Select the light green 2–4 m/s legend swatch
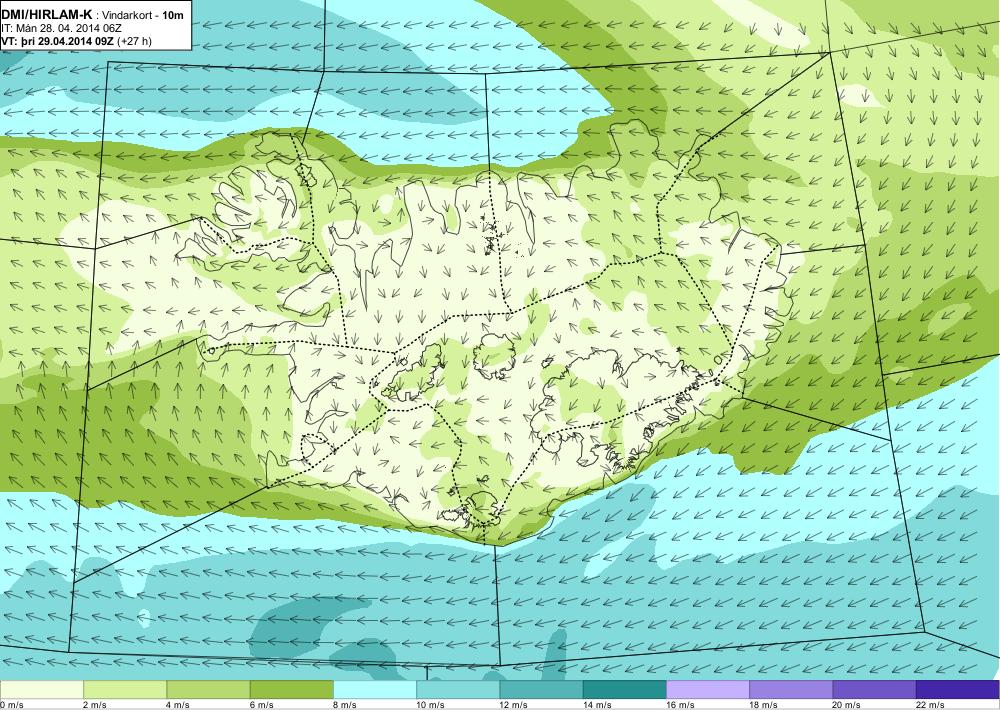Image resolution: width=1000 pixels, height=710 pixels. click(125, 690)
